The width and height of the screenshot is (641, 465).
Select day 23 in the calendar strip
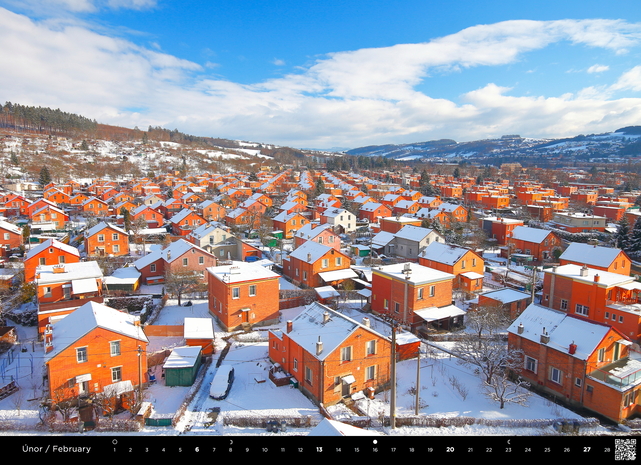[x=508, y=450]
